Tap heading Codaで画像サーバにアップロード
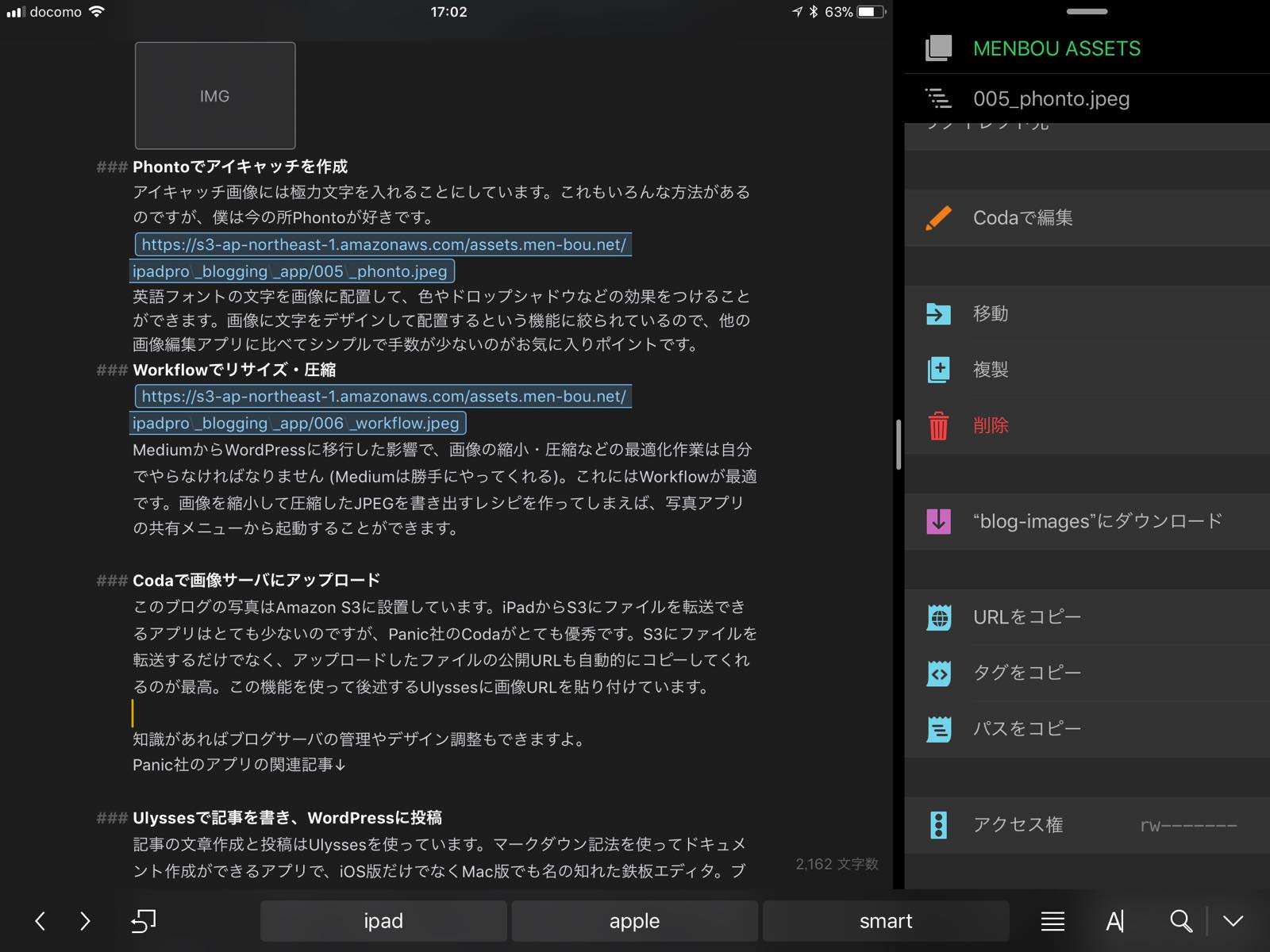The width and height of the screenshot is (1270, 952). click(x=256, y=580)
